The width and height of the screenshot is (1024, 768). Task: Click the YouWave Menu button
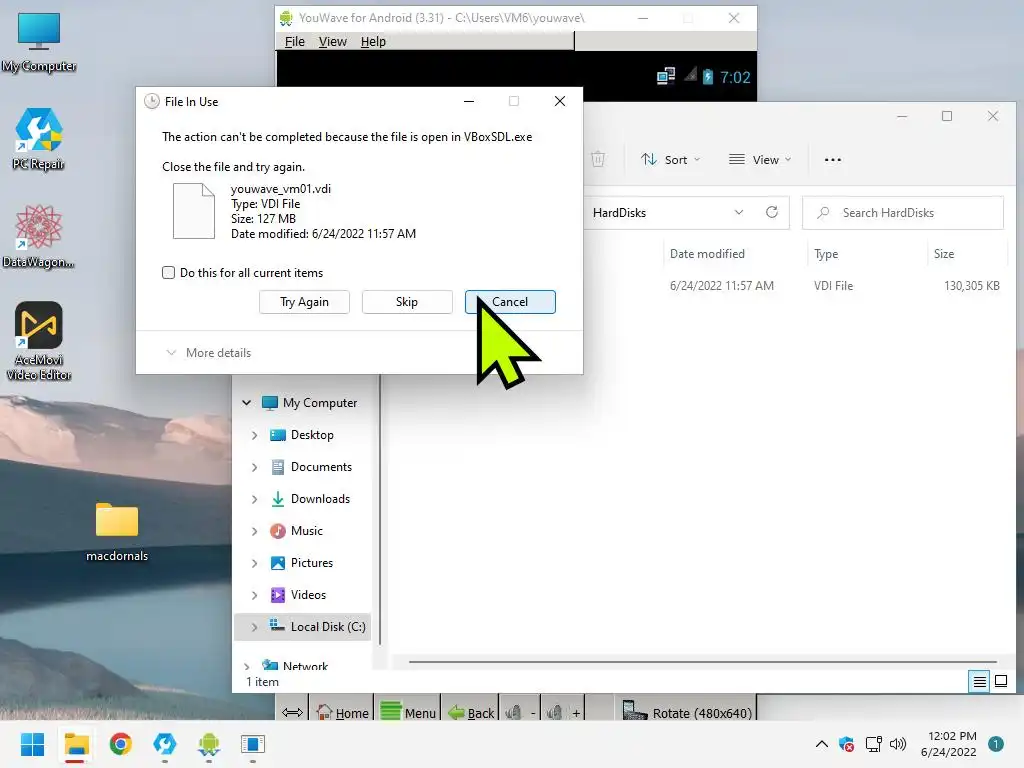tap(408, 712)
